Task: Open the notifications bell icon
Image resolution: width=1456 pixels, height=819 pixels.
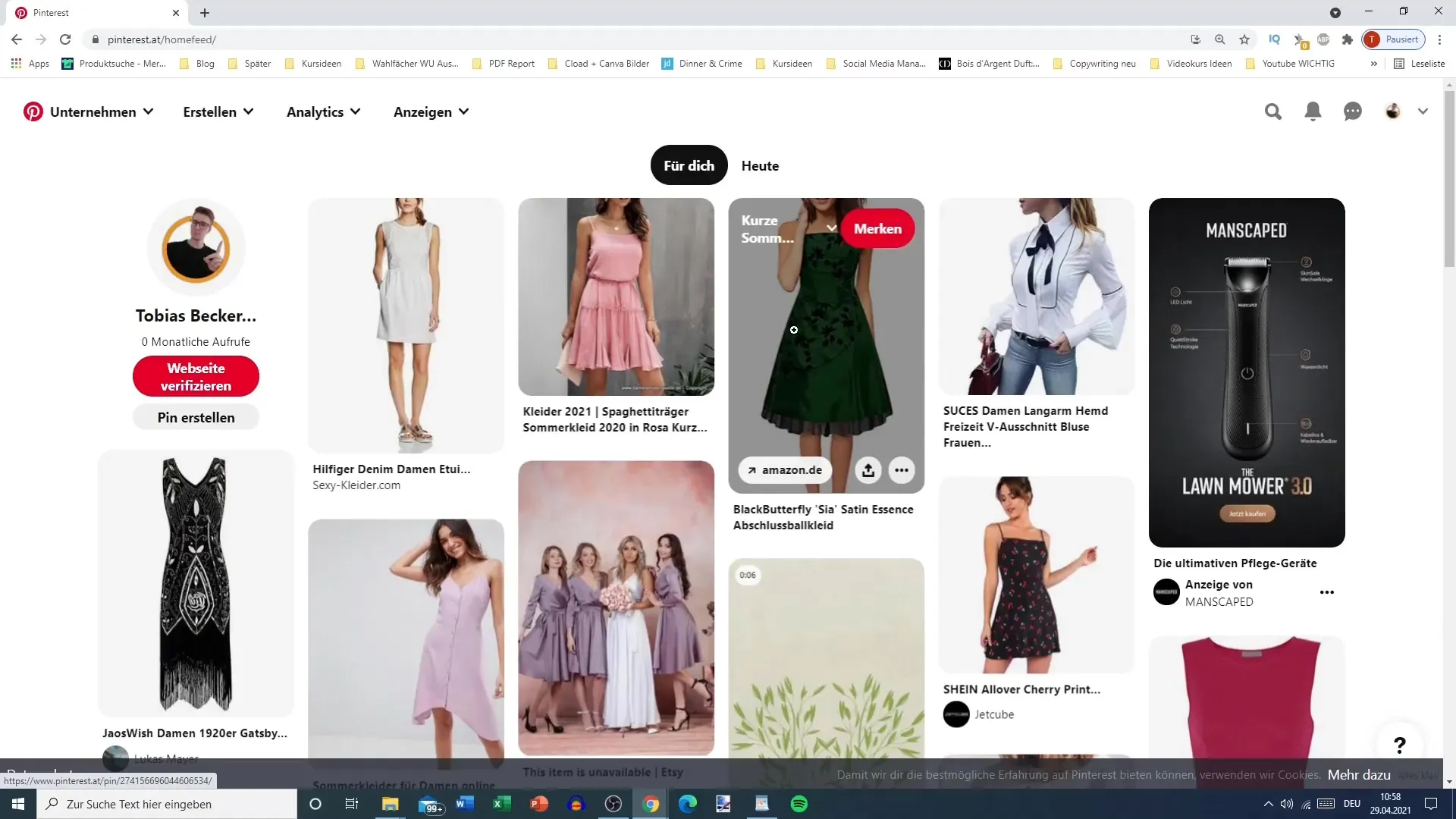Action: pyautogui.click(x=1313, y=111)
